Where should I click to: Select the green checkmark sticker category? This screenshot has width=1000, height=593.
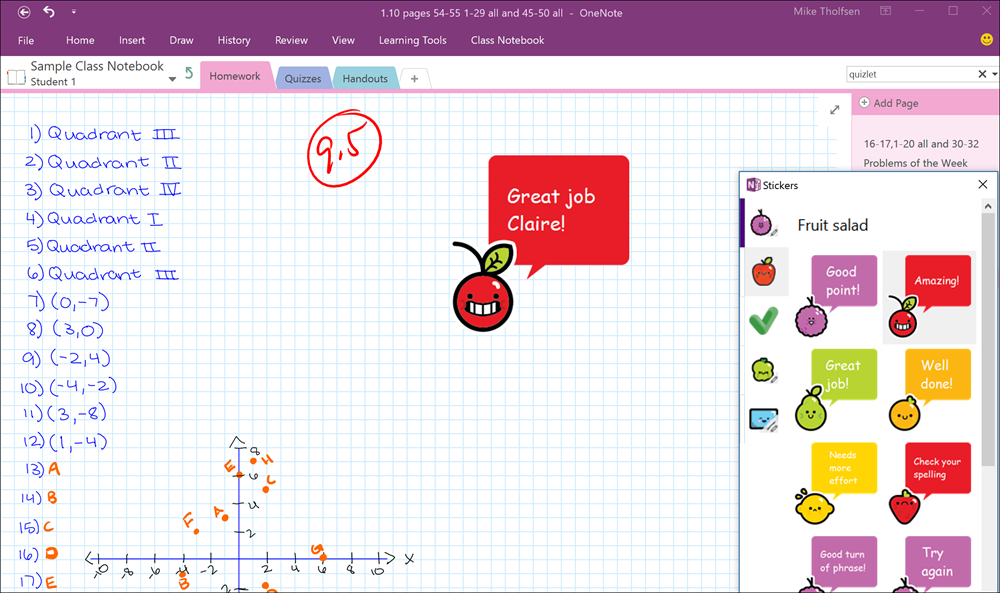[x=765, y=322]
